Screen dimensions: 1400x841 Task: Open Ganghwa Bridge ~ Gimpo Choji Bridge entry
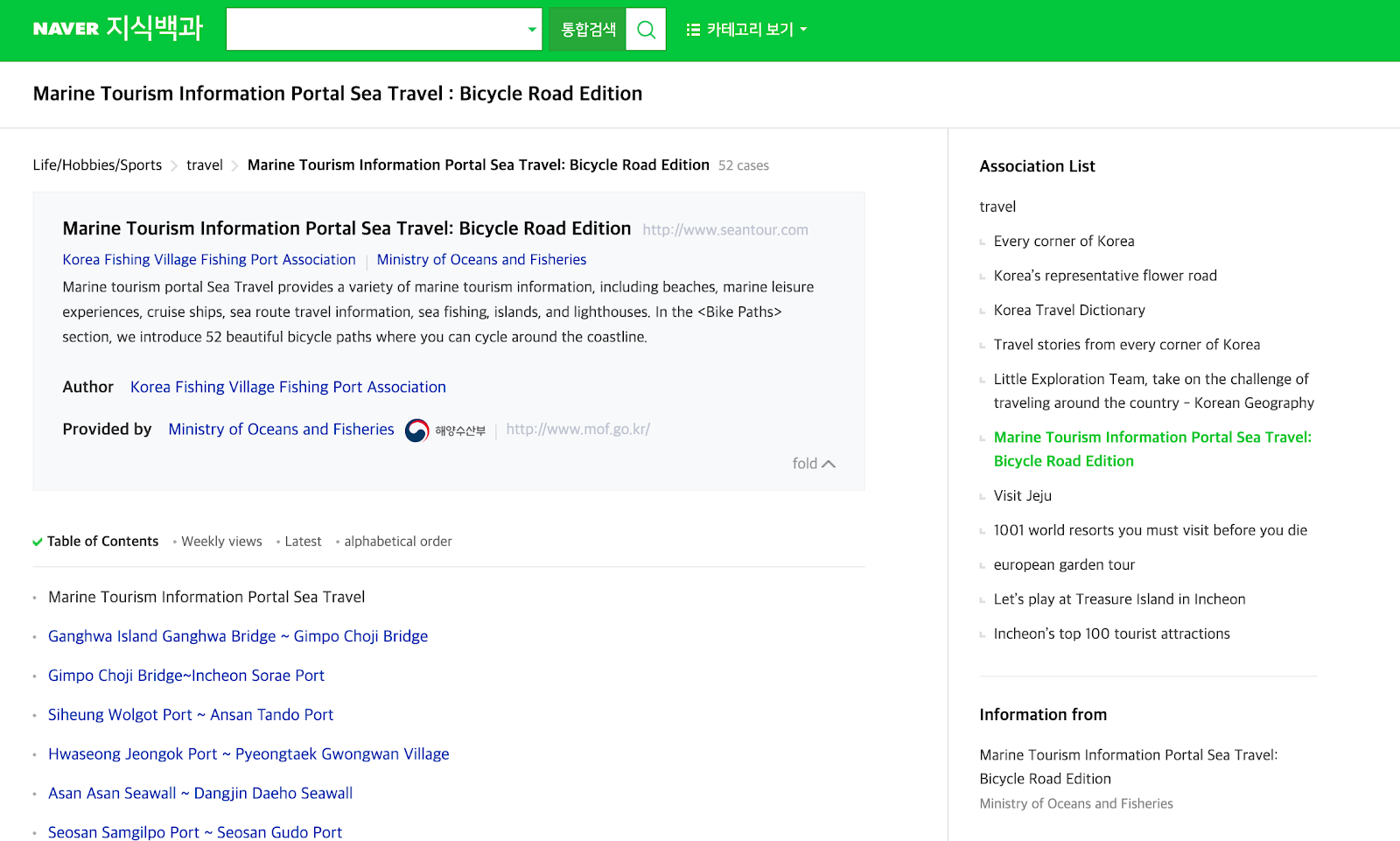click(x=238, y=636)
